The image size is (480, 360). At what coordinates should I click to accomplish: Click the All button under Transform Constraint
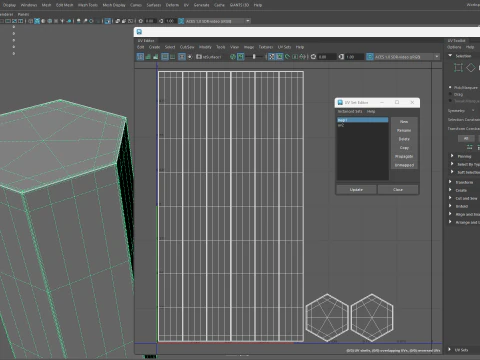466,138
